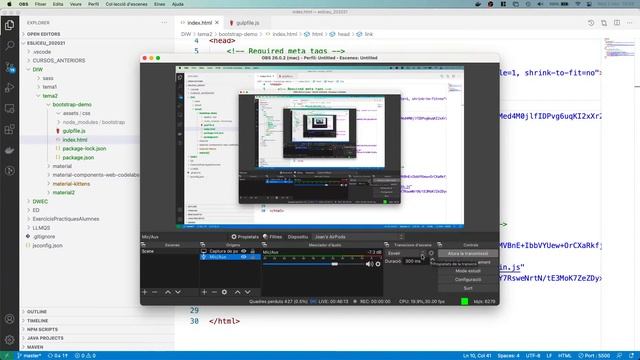
Task: Click the Propietats button above sources
Action: [245, 237]
